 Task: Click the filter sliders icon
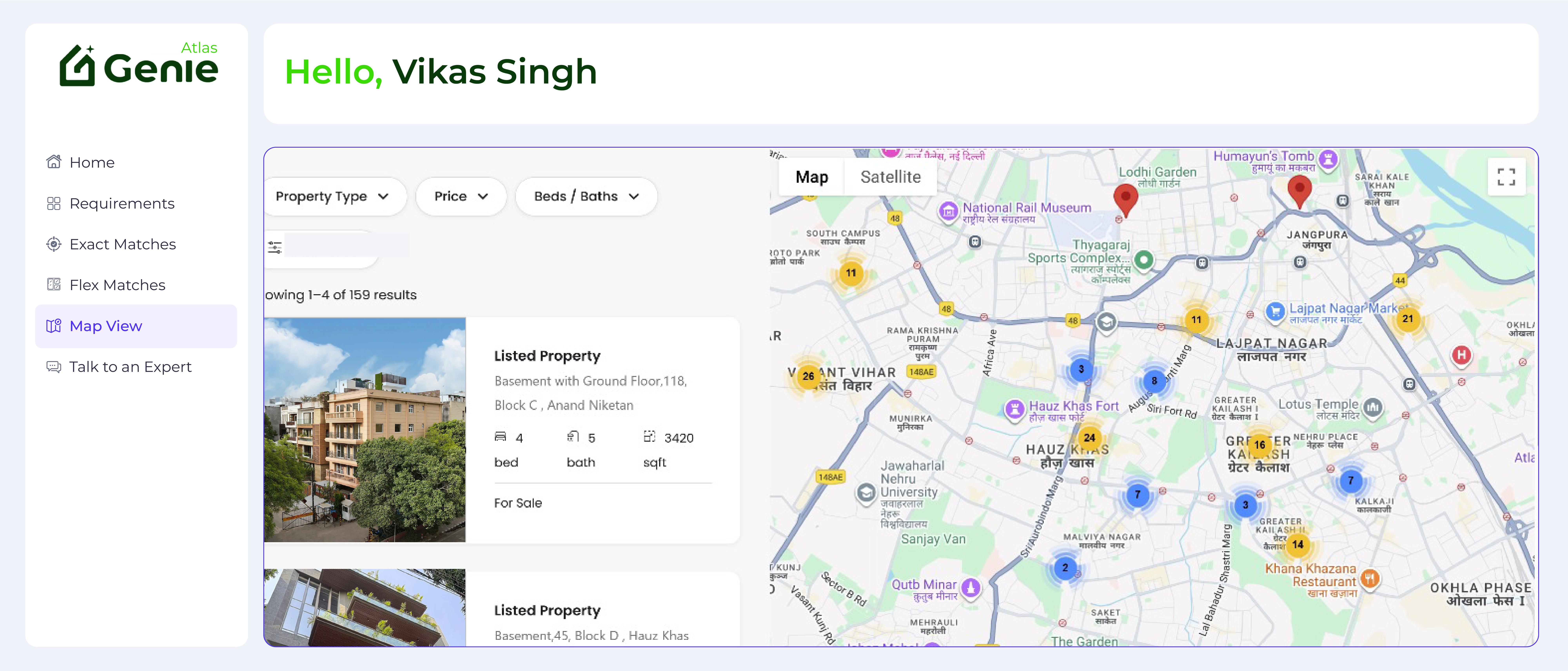275,247
